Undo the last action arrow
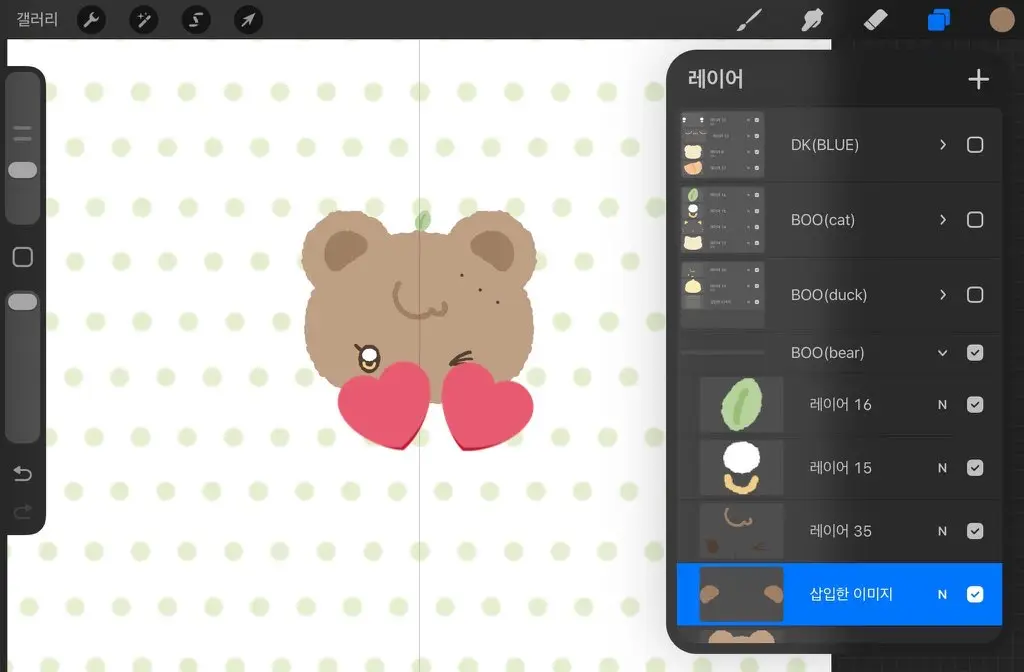The image size is (1024, 672). click(x=22, y=474)
